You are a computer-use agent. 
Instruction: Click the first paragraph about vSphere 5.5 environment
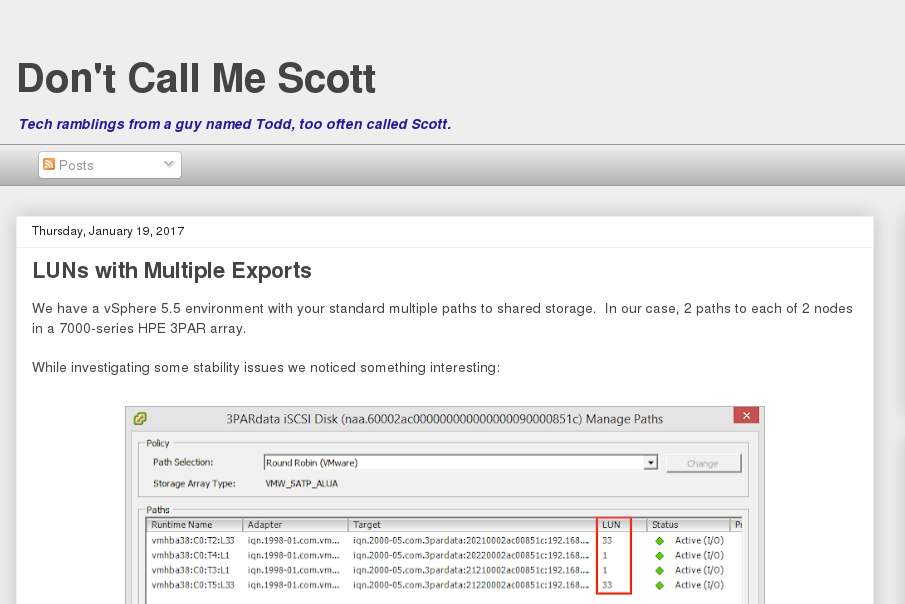442,318
